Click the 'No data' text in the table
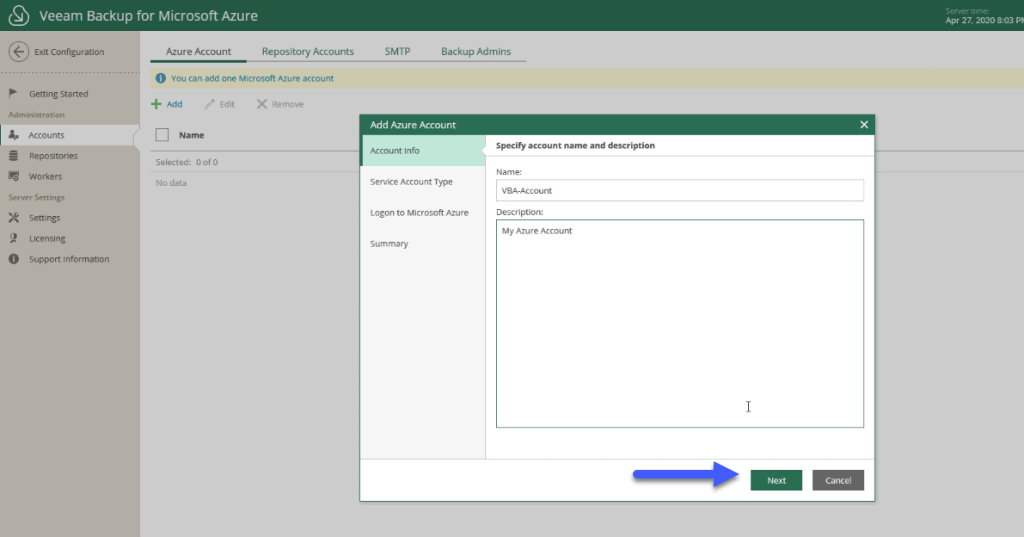The image size is (1024, 537). pos(171,183)
